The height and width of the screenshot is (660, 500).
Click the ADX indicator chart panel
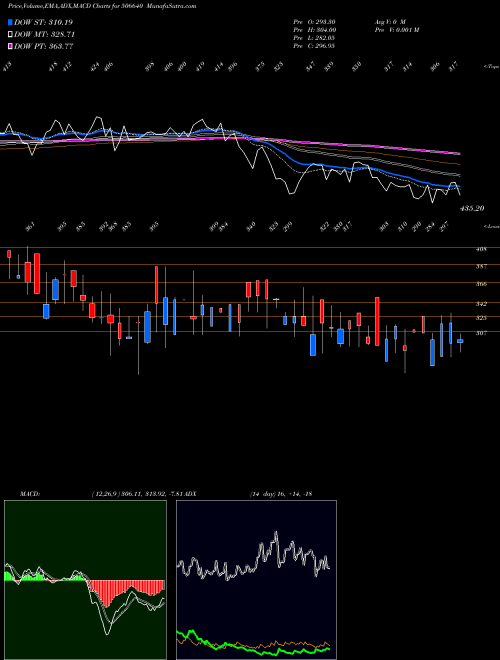point(256,580)
